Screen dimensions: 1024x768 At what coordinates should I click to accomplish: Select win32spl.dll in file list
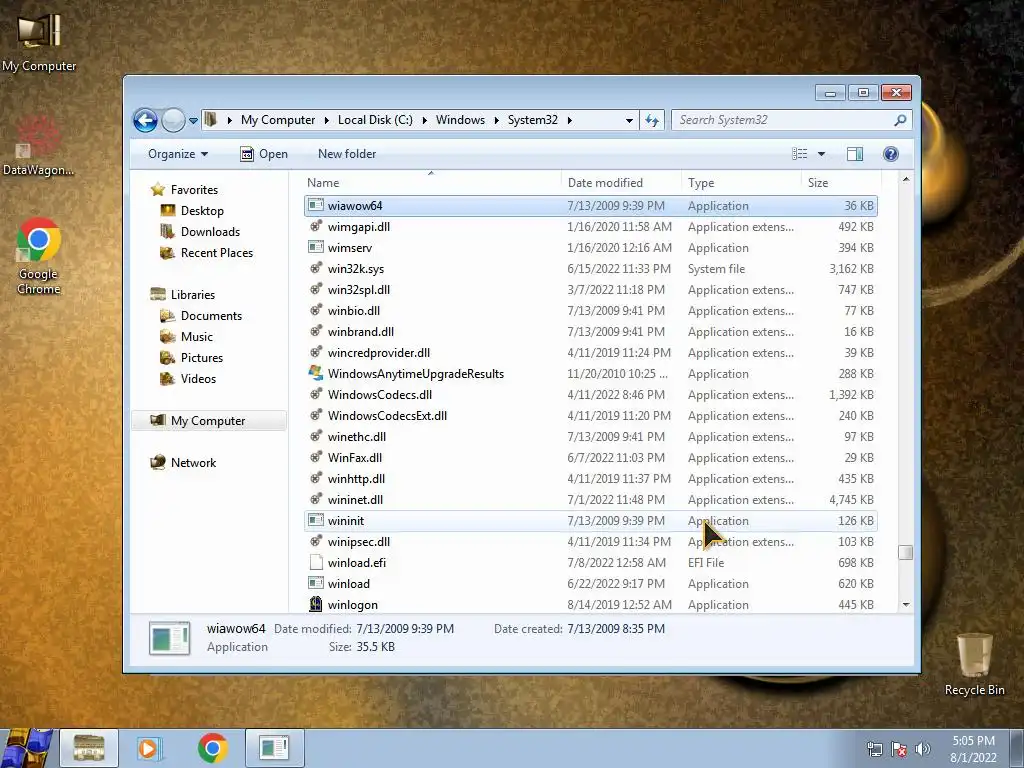[590, 290]
